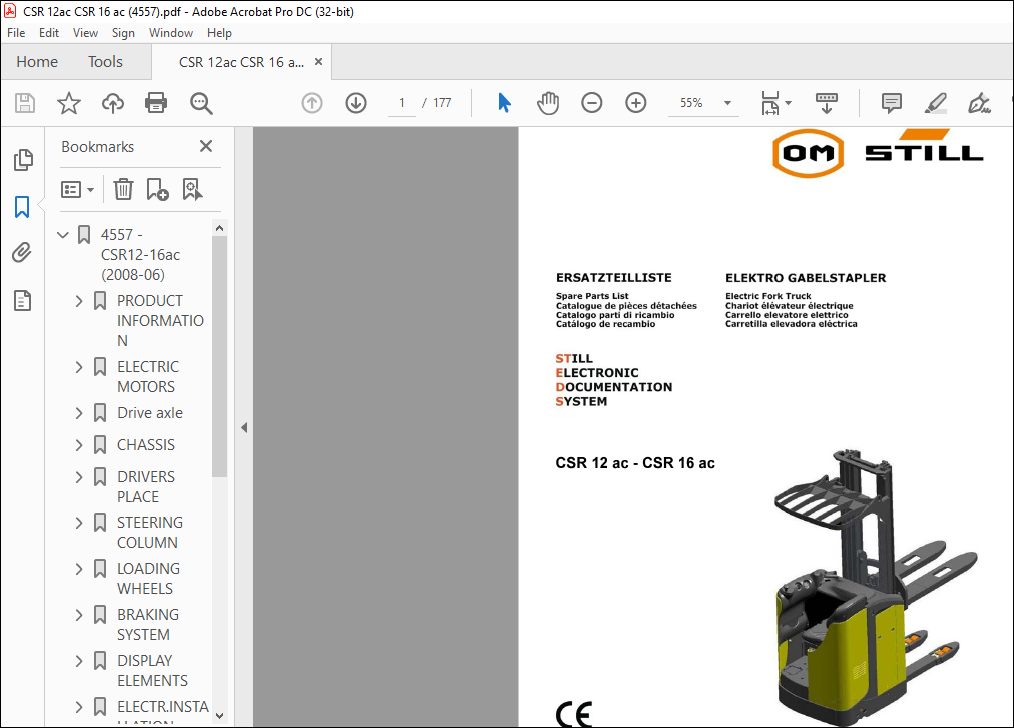Image resolution: width=1014 pixels, height=728 pixels.
Task: Open the File menu
Action: click(16, 33)
